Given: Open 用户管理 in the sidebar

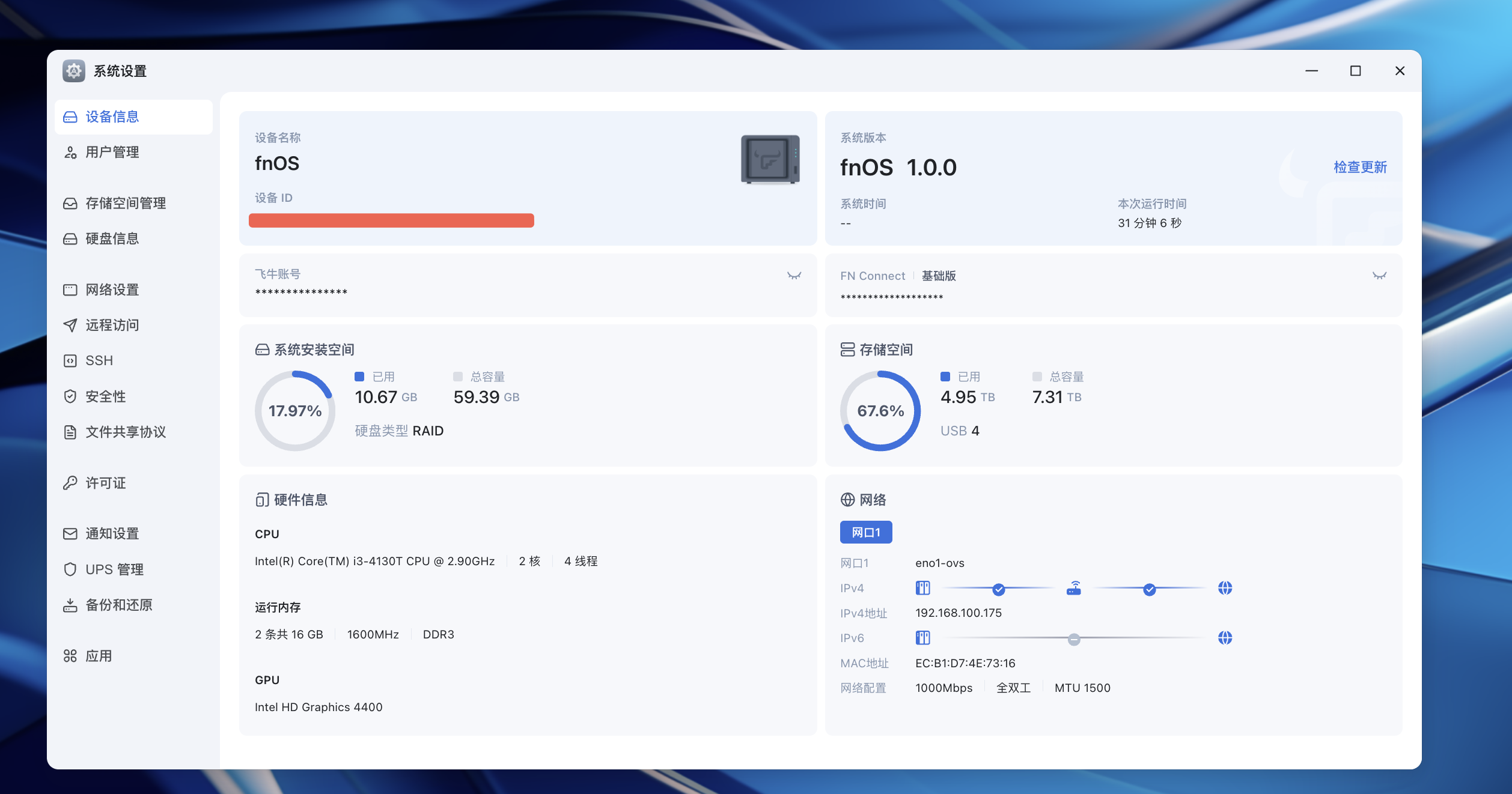Looking at the screenshot, I should [x=112, y=153].
